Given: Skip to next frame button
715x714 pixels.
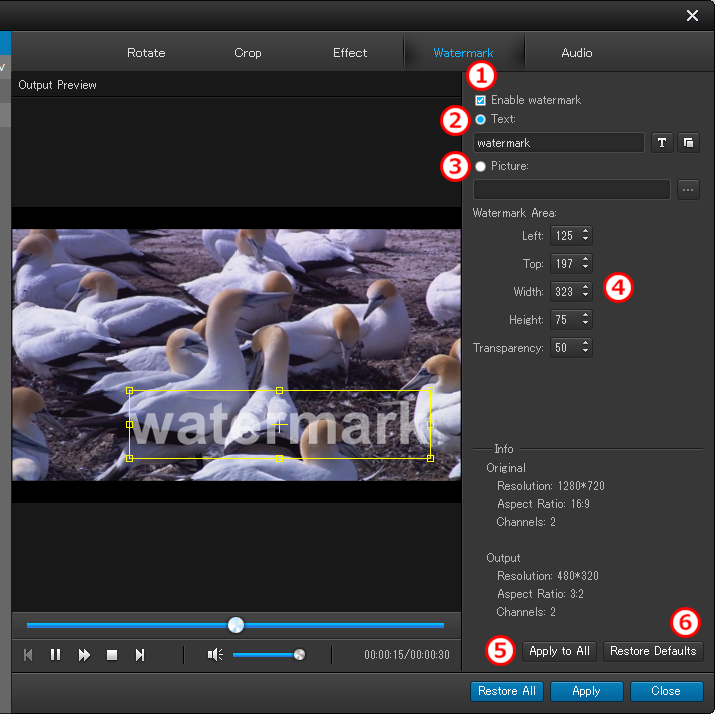Looking at the screenshot, I should (x=140, y=655).
